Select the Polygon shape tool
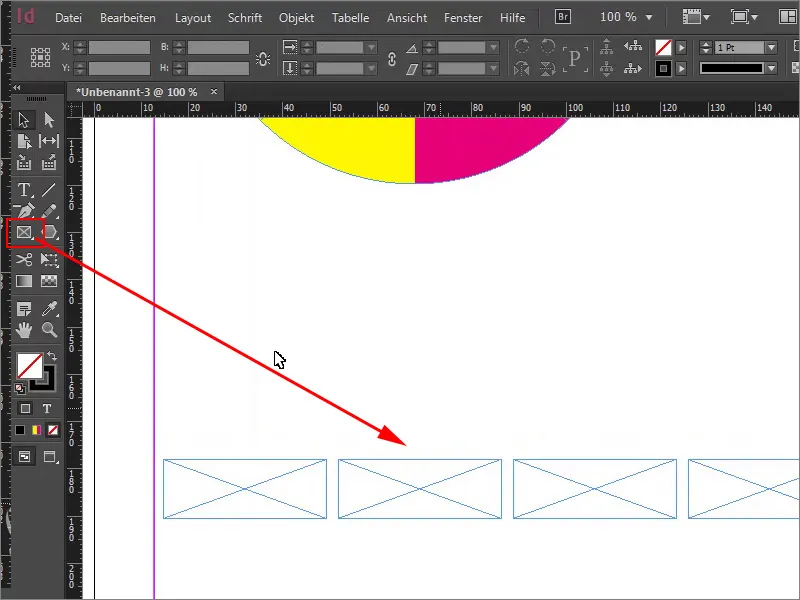Viewport: 800px width, 600px height. 50,232
